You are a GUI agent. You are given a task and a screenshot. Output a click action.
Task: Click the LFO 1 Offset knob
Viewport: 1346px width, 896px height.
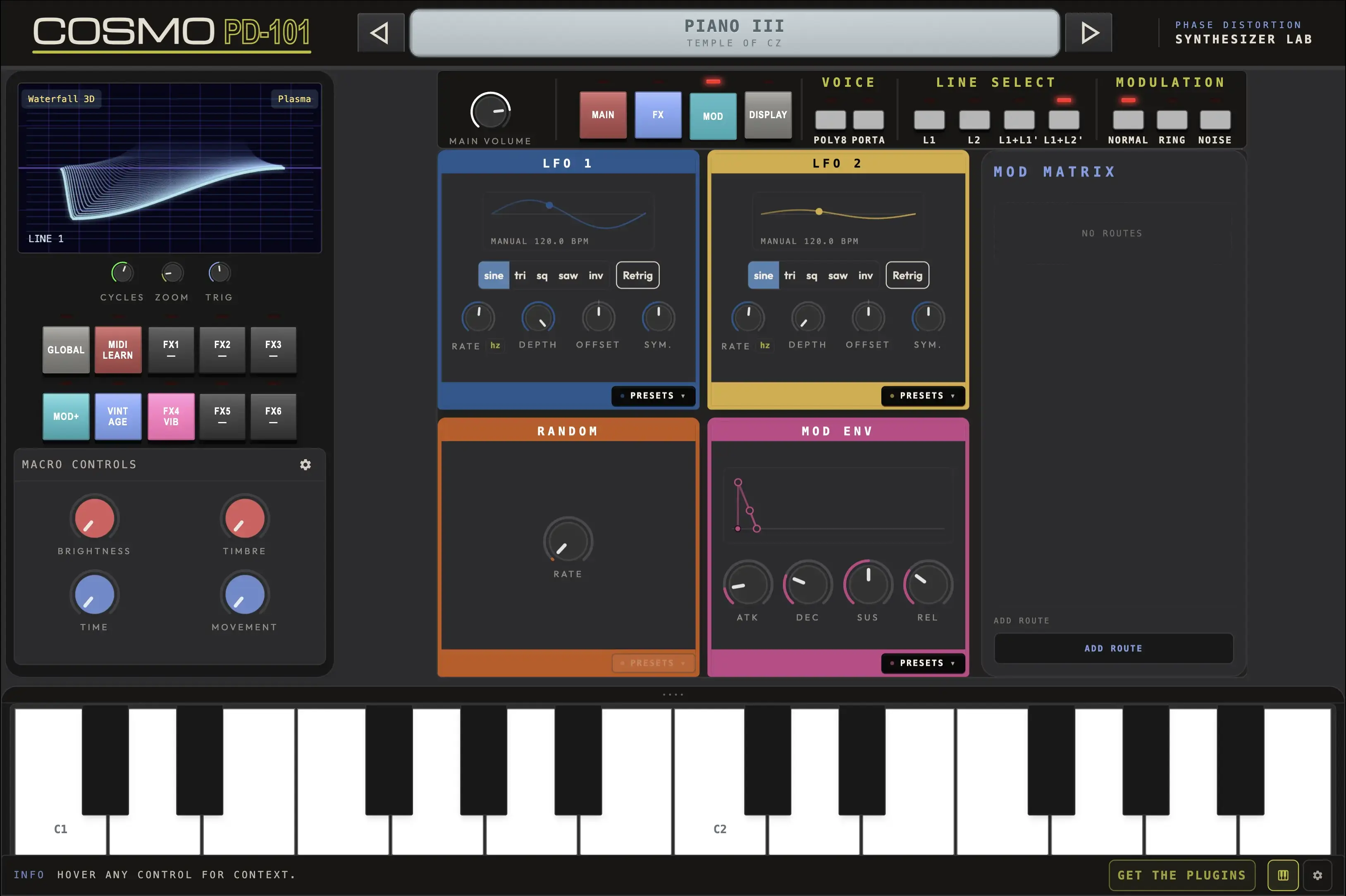[x=599, y=317]
